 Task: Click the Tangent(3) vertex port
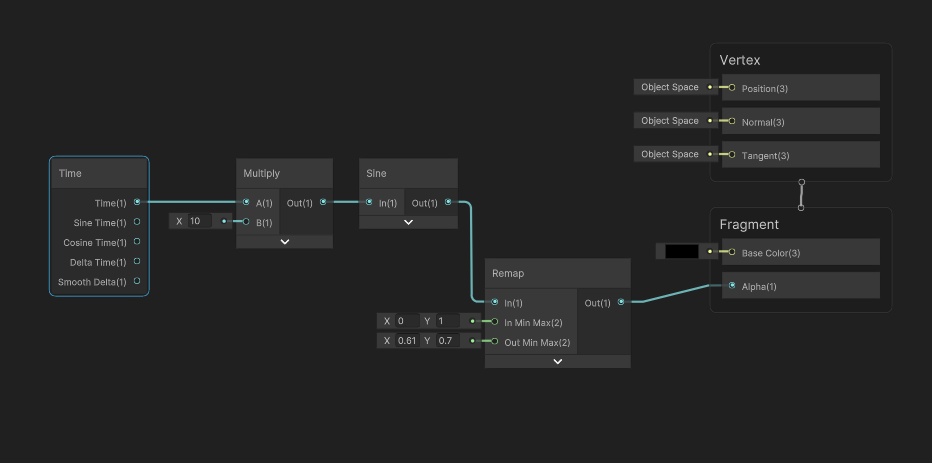pyautogui.click(x=732, y=154)
